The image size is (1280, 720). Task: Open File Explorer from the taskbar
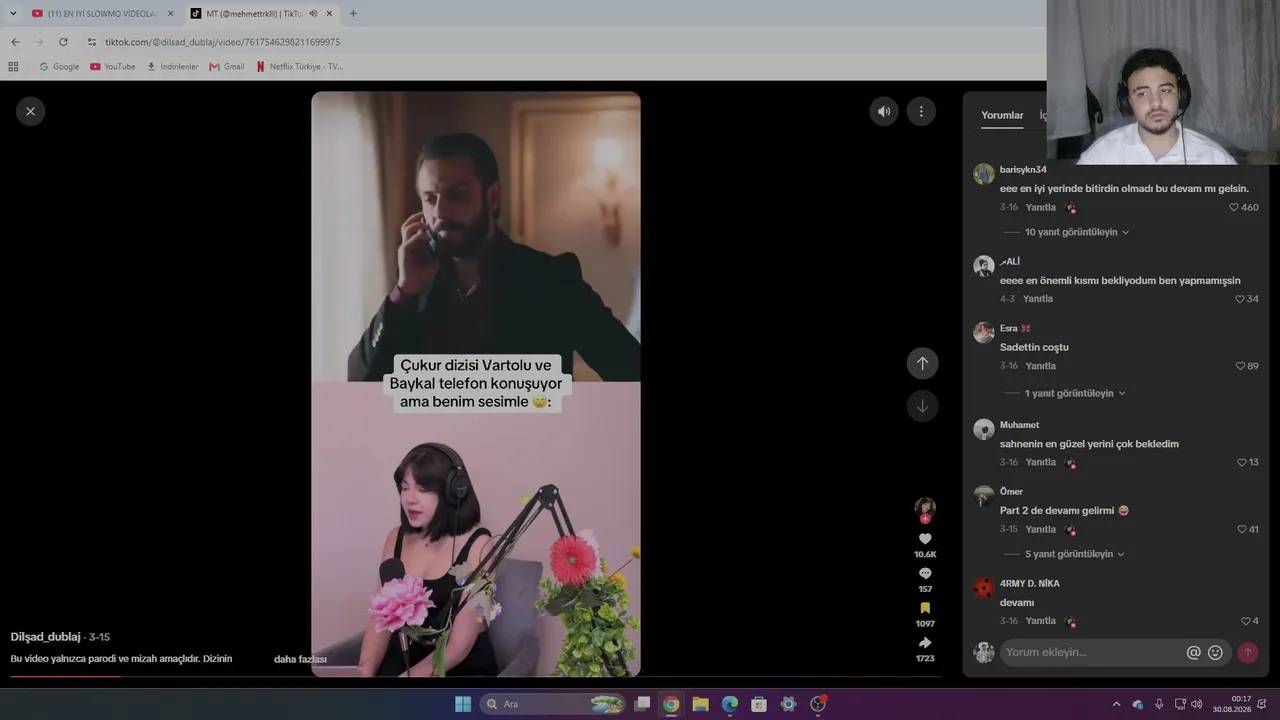click(700, 704)
